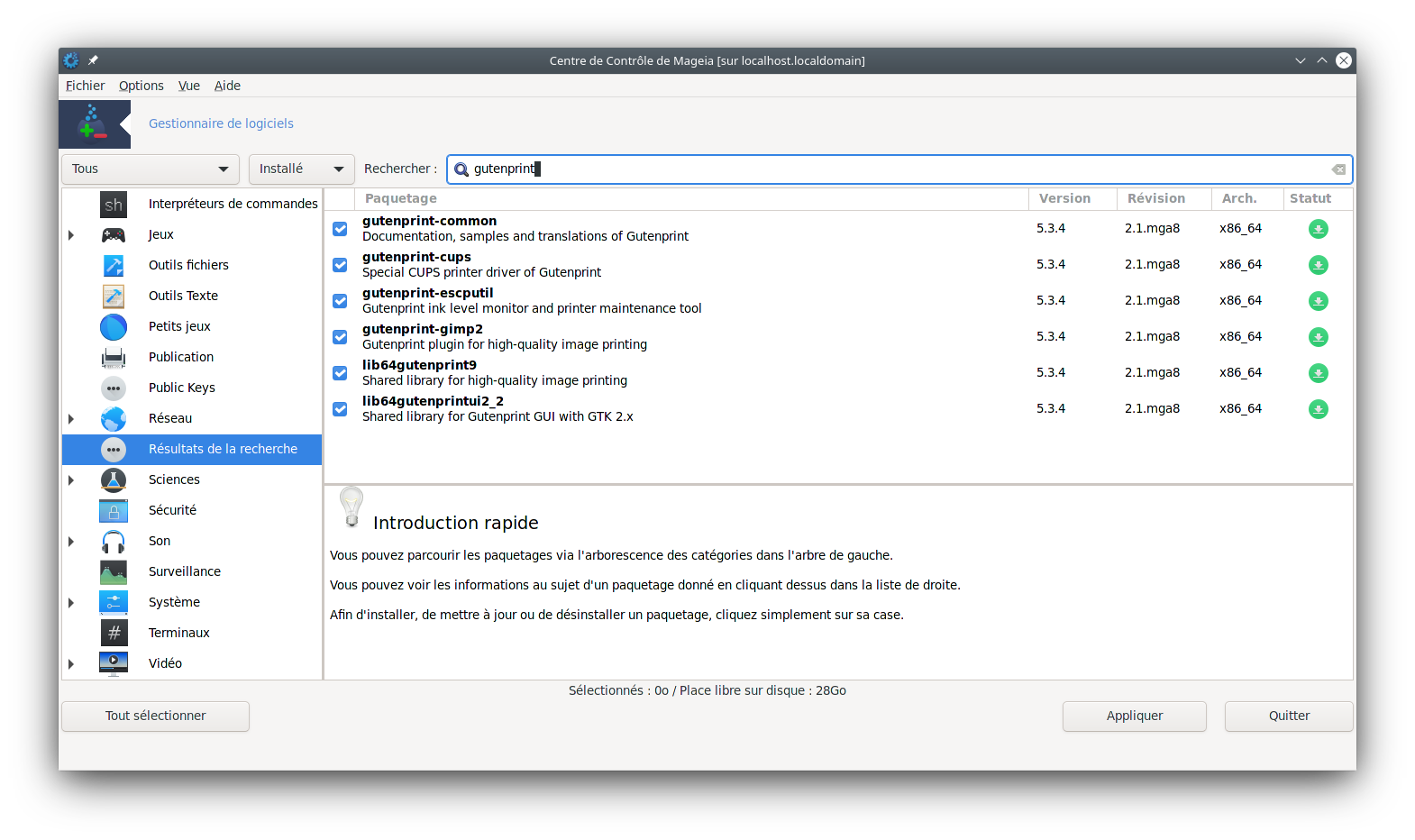Image resolution: width=1415 pixels, height=840 pixels.
Task: Open the Aide menu
Action: pos(227,86)
